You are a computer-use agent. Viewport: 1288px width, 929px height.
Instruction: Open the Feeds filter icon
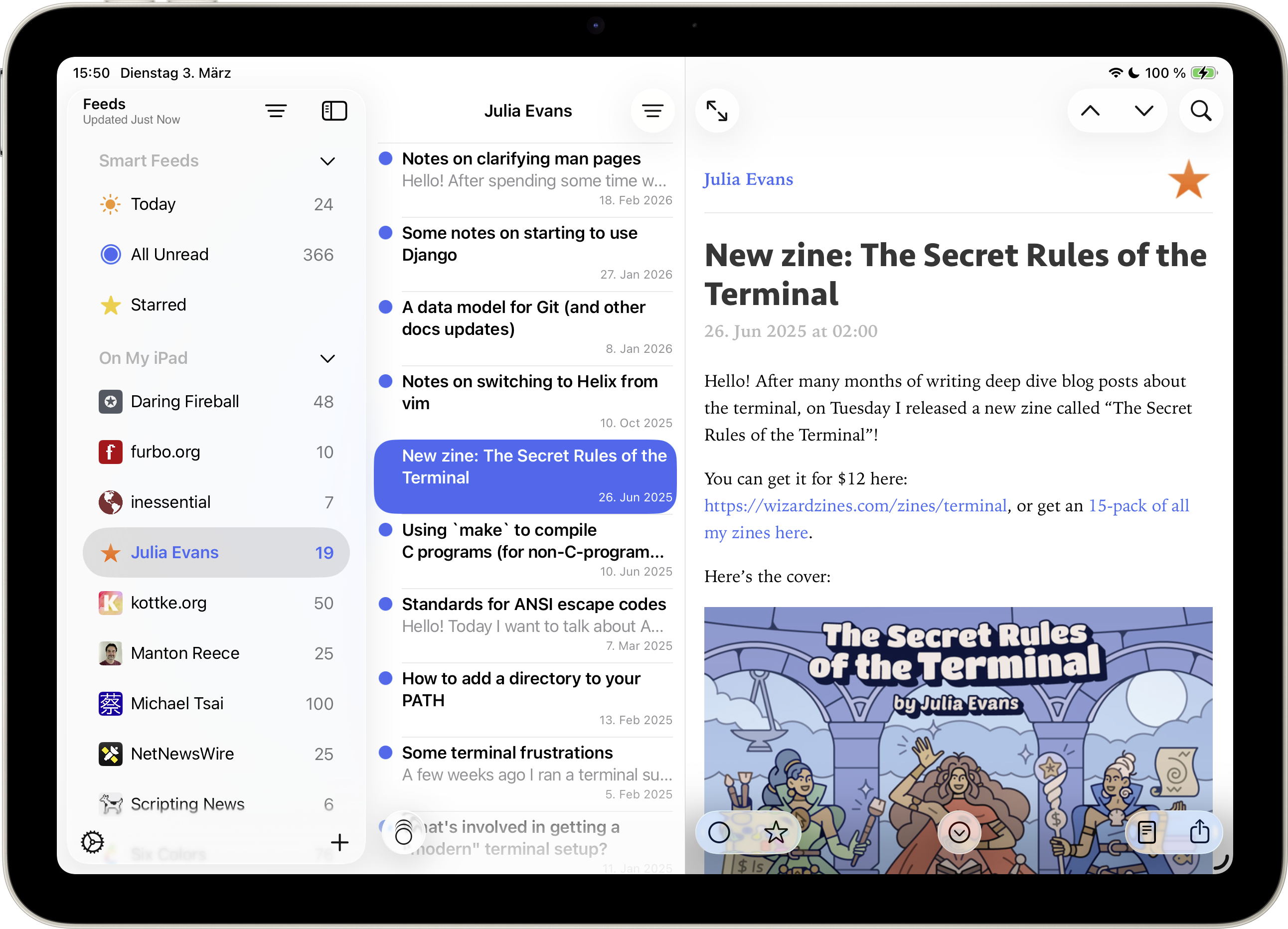(276, 111)
